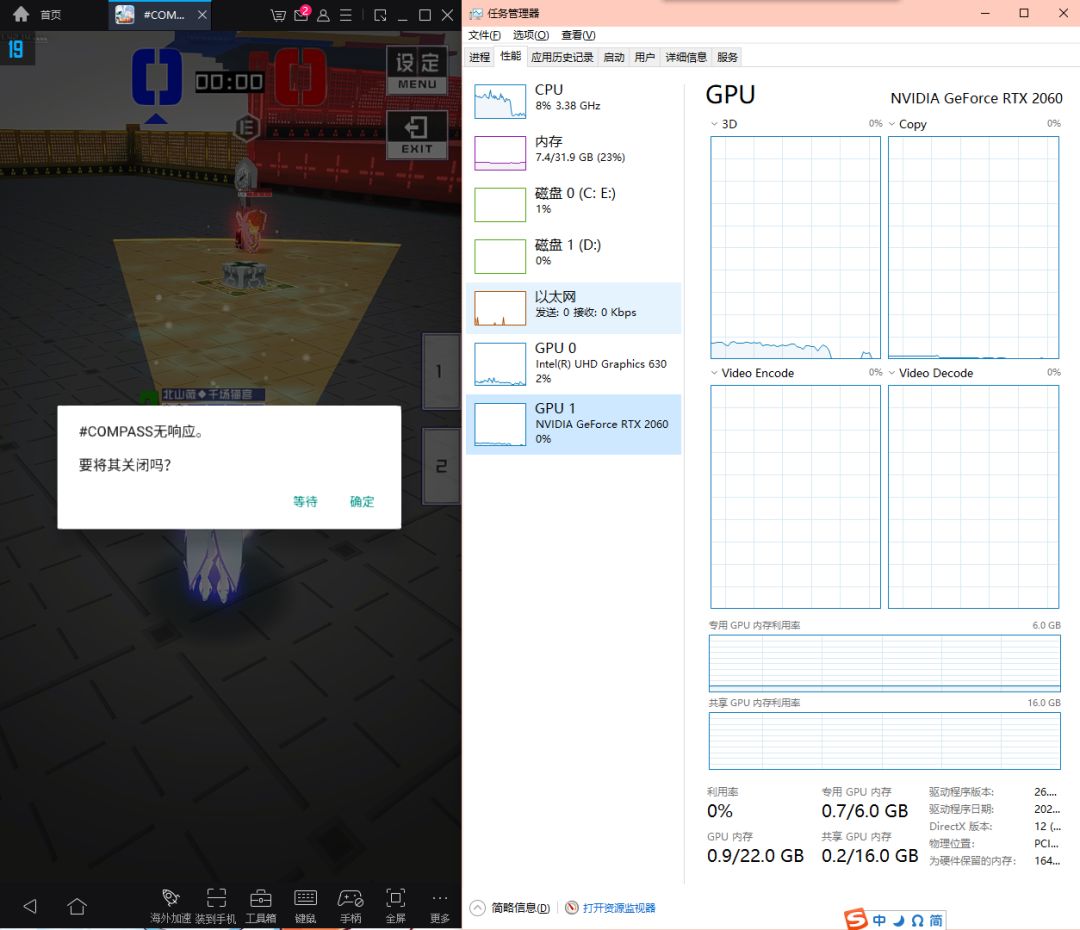Click the 共享 GPU 内存利用率 graph
The height and width of the screenshot is (930, 1080).
pyautogui.click(x=884, y=741)
